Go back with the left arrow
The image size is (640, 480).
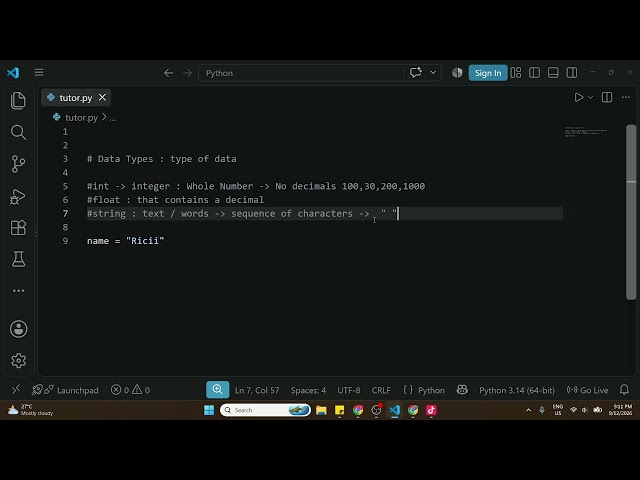click(169, 73)
